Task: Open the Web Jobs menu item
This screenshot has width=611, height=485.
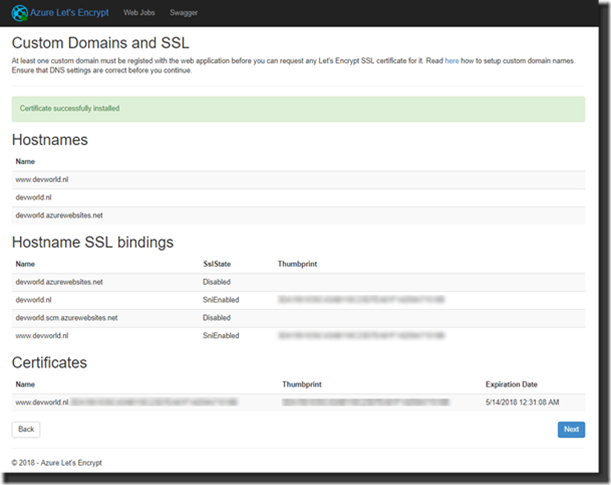Action: point(139,12)
